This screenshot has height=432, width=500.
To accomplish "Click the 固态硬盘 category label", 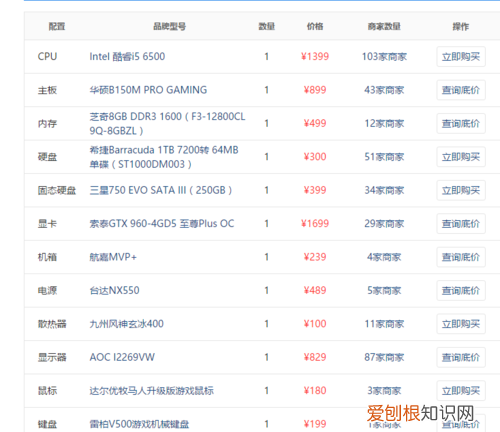I will click(57, 190).
